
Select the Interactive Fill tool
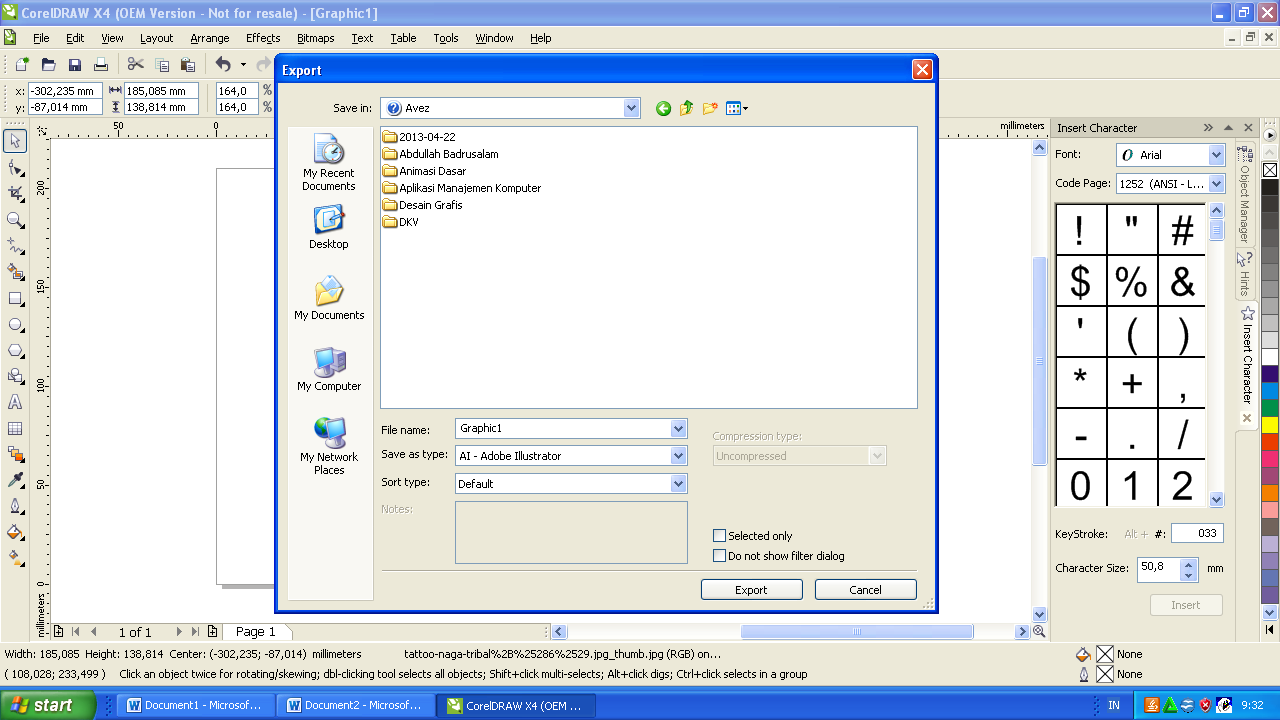(x=15, y=558)
